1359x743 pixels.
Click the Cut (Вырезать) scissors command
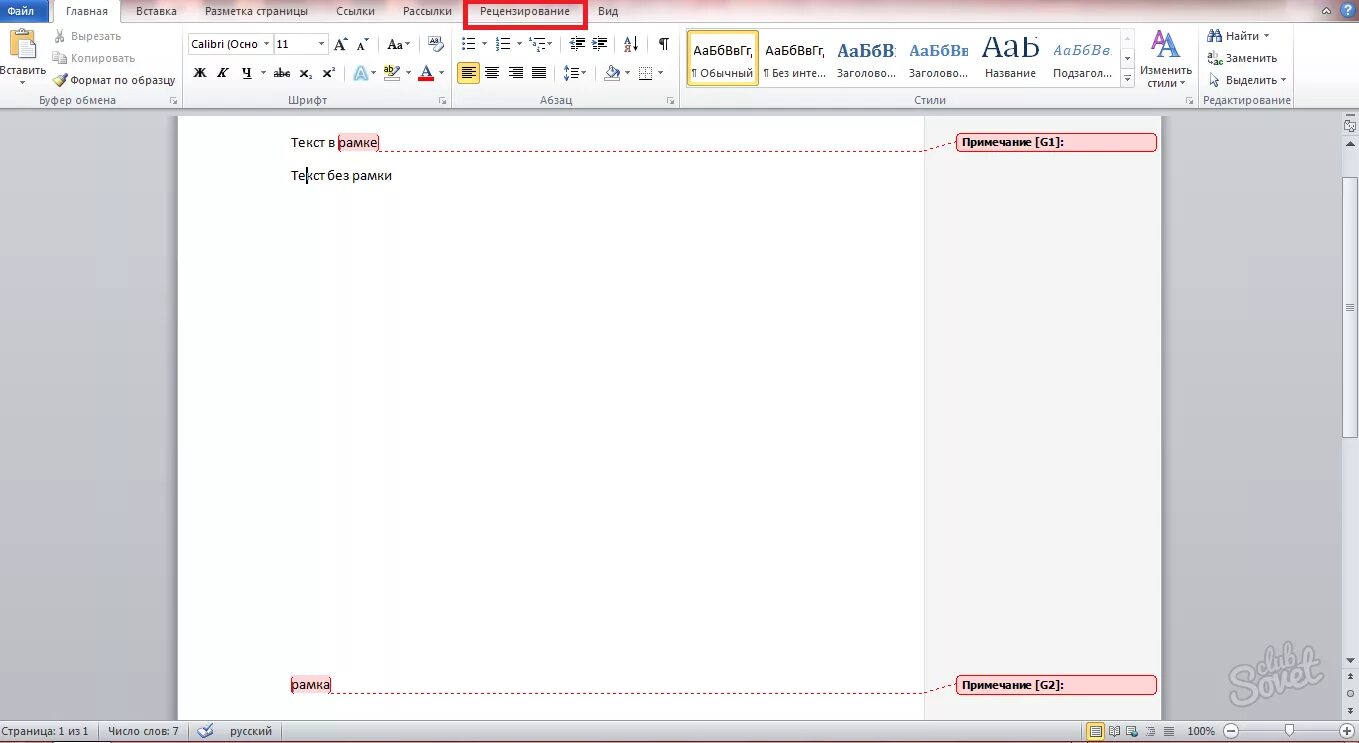pos(87,36)
